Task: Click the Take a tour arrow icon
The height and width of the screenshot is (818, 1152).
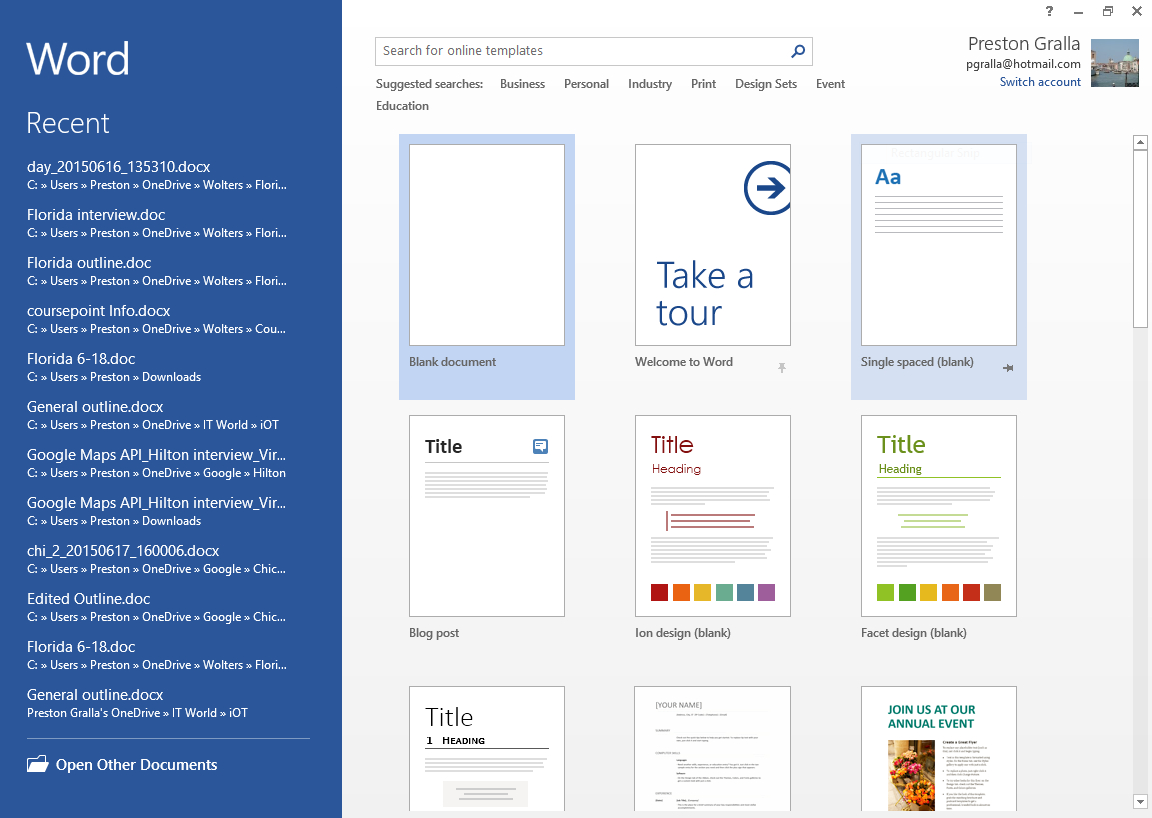Action: [x=768, y=188]
